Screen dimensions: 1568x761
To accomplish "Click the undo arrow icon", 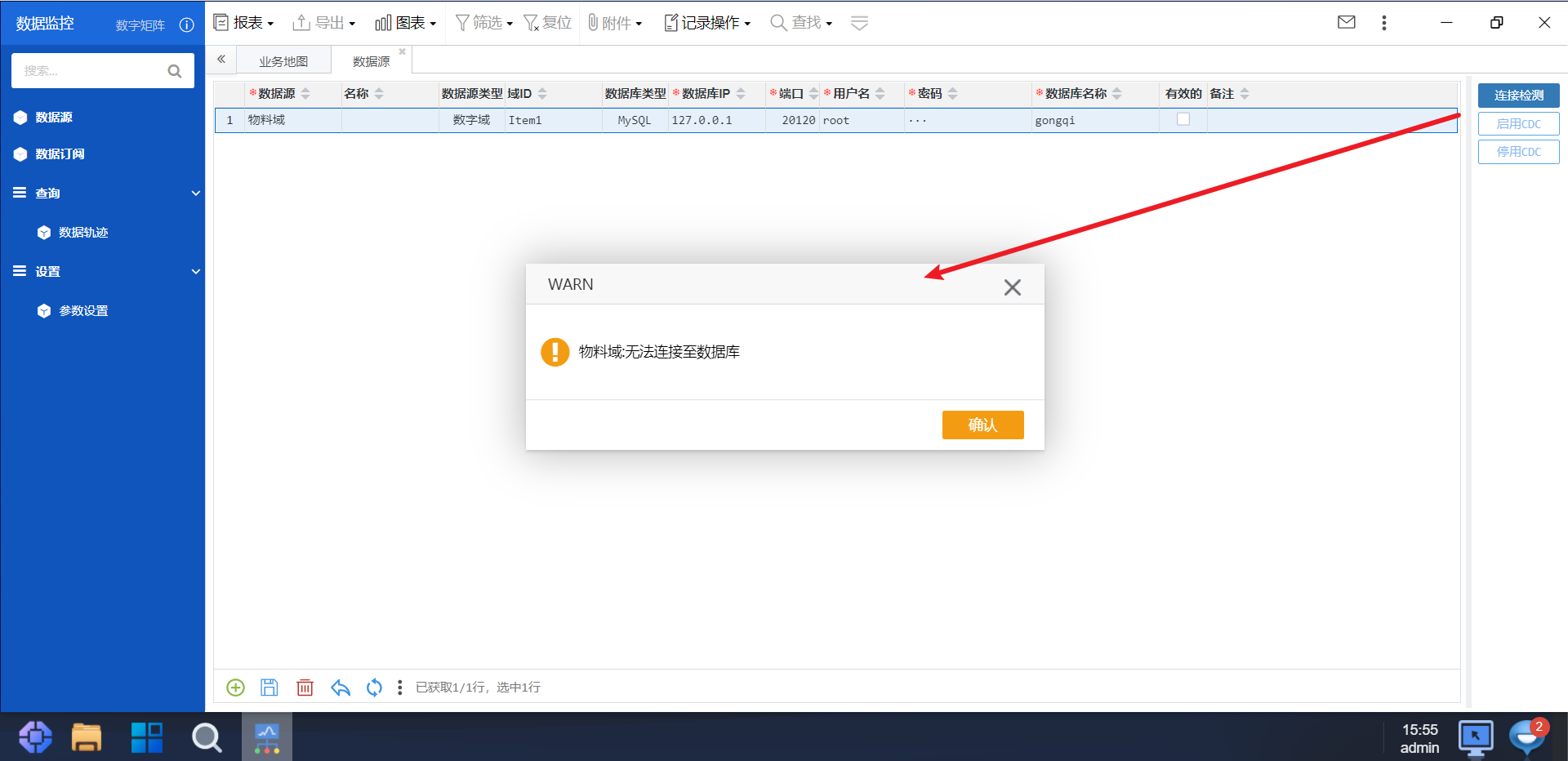I will 341,688.
